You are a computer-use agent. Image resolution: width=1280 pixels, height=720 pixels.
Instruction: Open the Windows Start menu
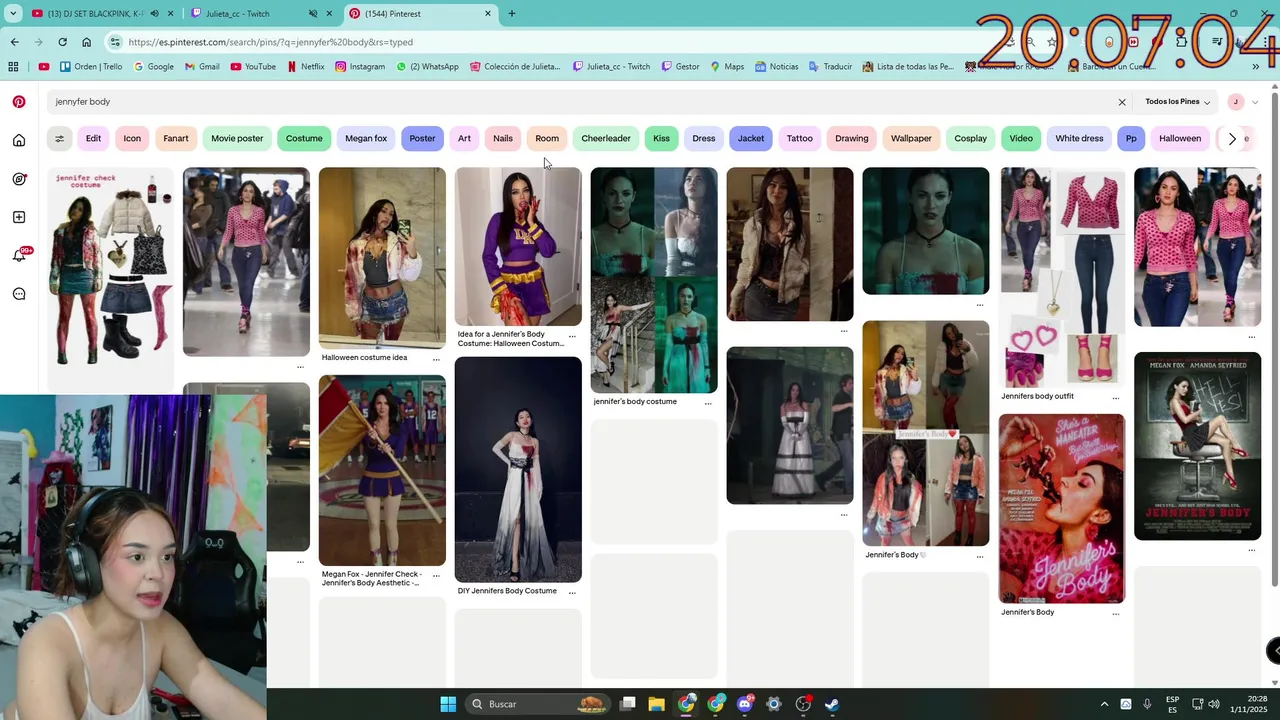coord(448,704)
